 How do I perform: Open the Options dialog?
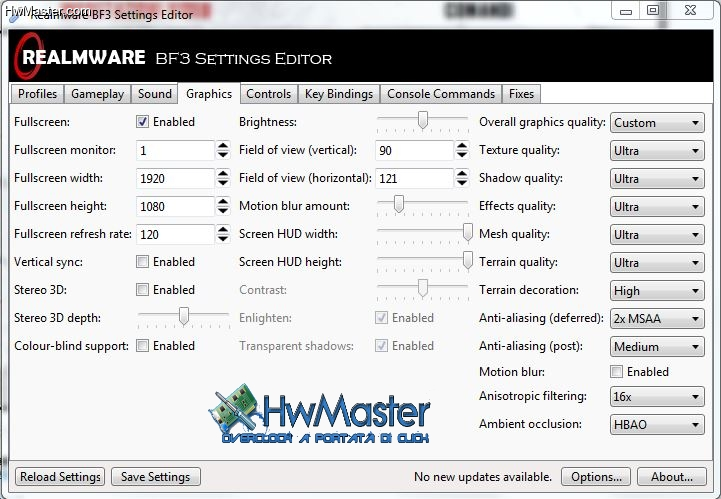click(x=596, y=477)
